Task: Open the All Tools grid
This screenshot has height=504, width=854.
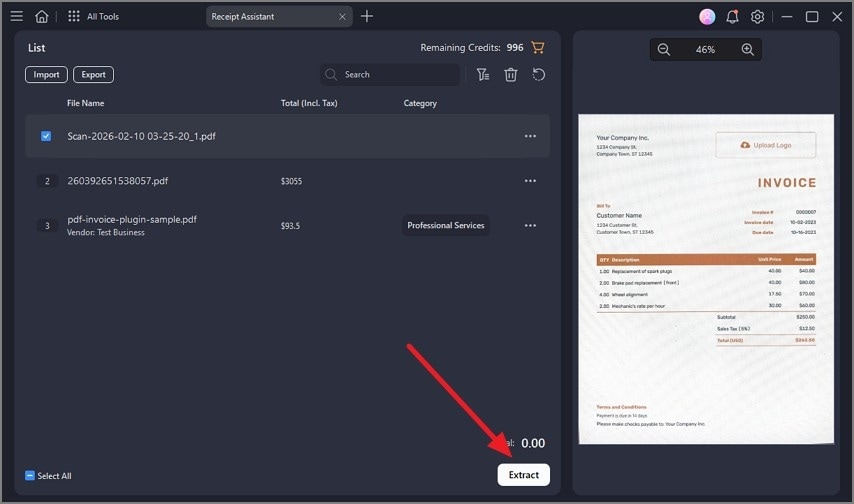Action: click(x=74, y=16)
